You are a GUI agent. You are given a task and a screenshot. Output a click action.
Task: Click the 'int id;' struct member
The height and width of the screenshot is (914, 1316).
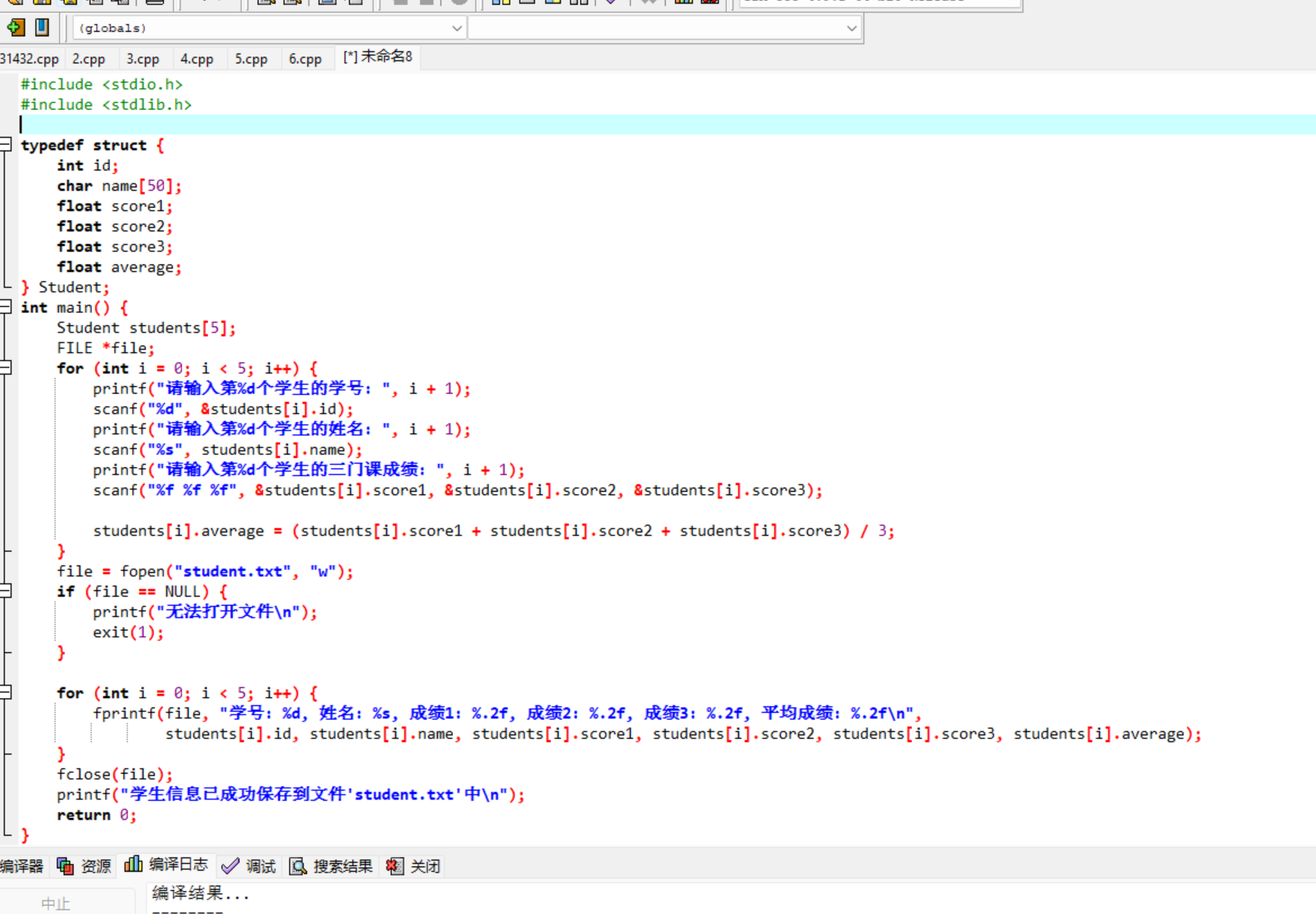87,165
